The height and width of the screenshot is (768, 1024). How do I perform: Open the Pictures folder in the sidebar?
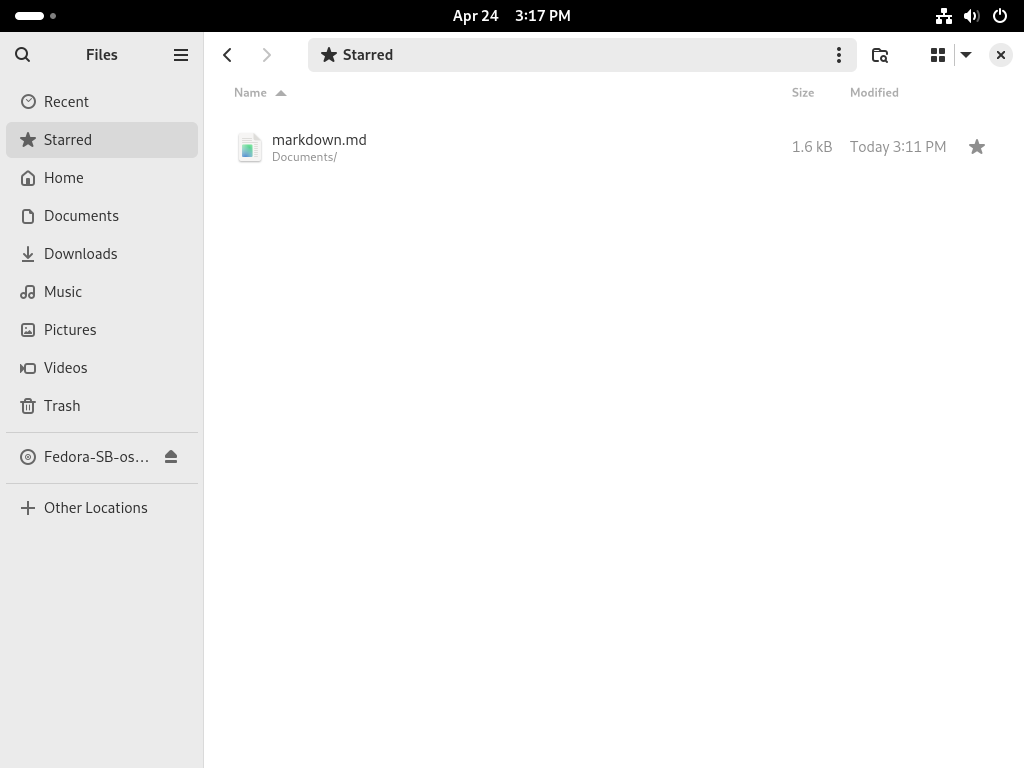pyautogui.click(x=102, y=330)
